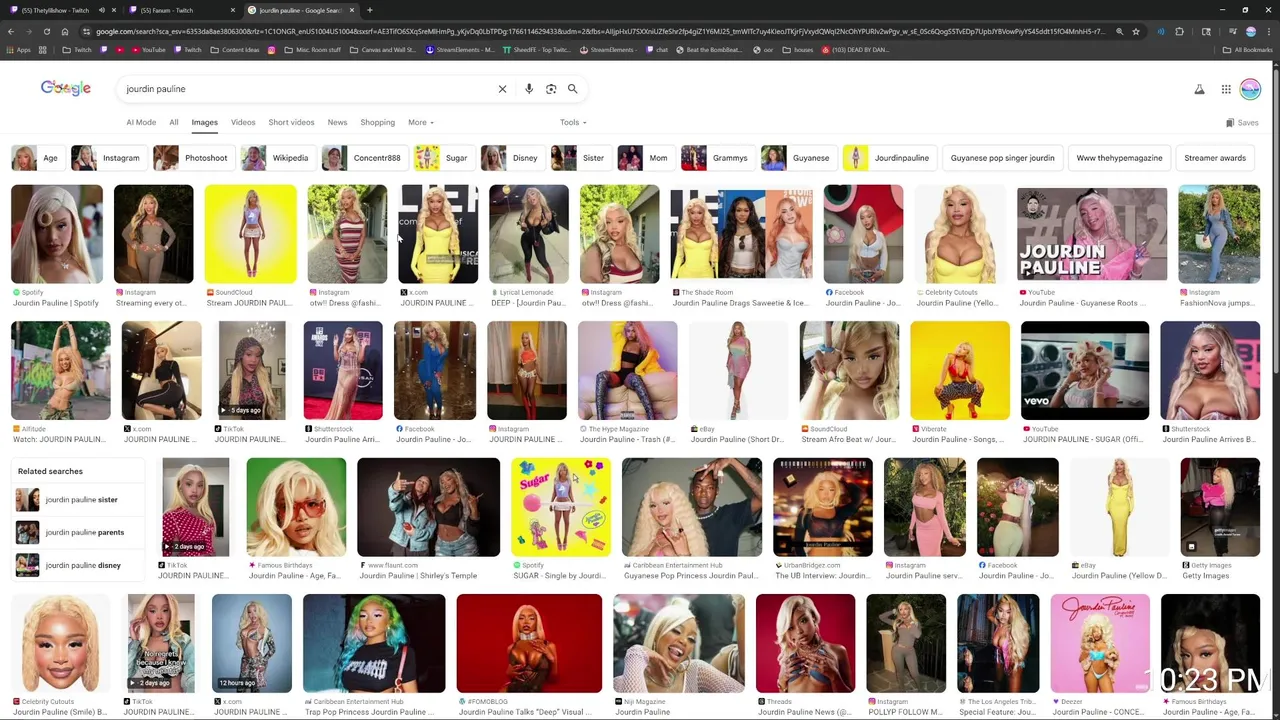Viewport: 1280px width, 720px height.
Task: Open the SUGAR single Spotify cover thumbnail
Action: (x=561, y=507)
